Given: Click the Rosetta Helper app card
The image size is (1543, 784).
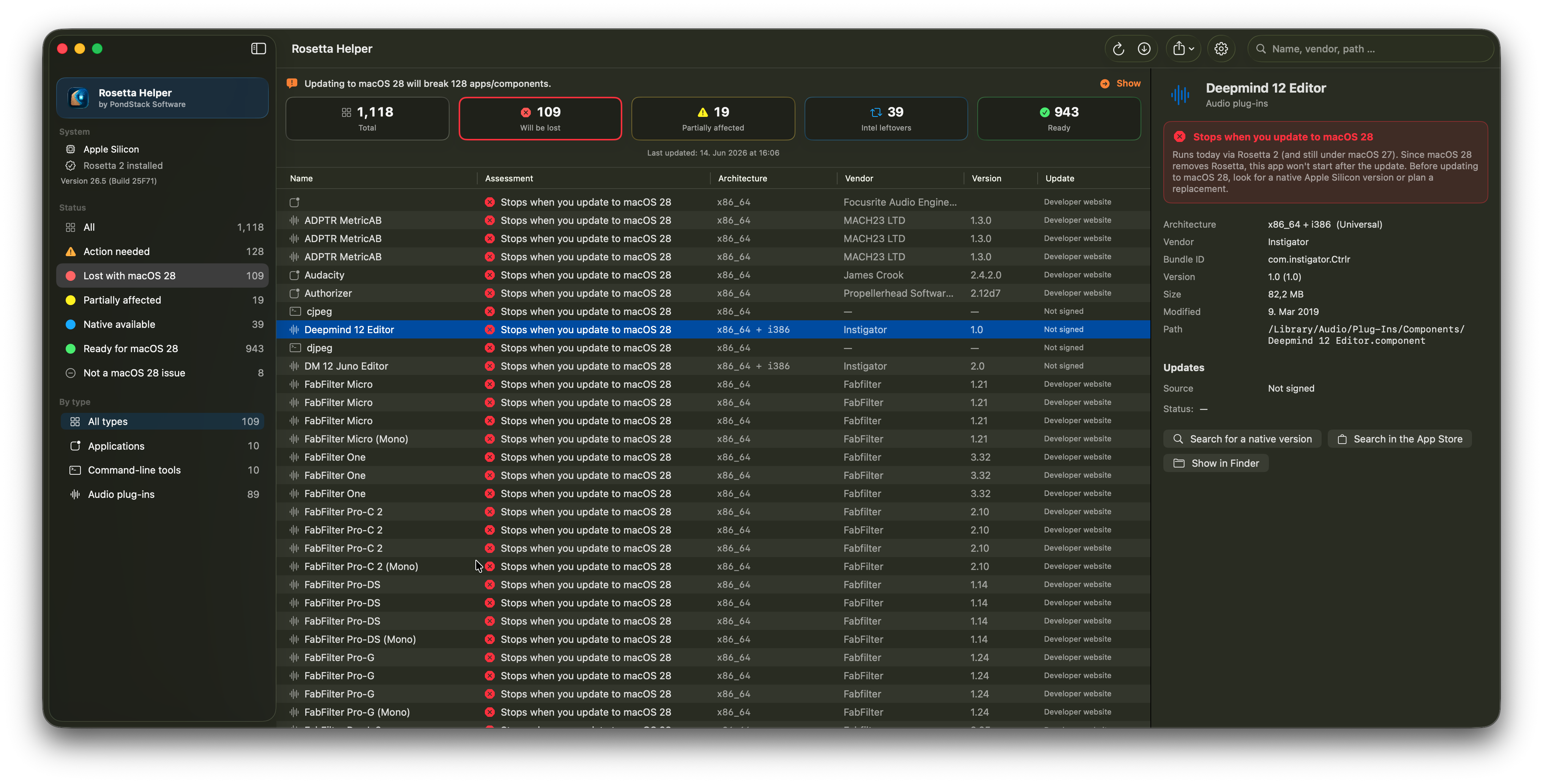Looking at the screenshot, I should click(163, 98).
